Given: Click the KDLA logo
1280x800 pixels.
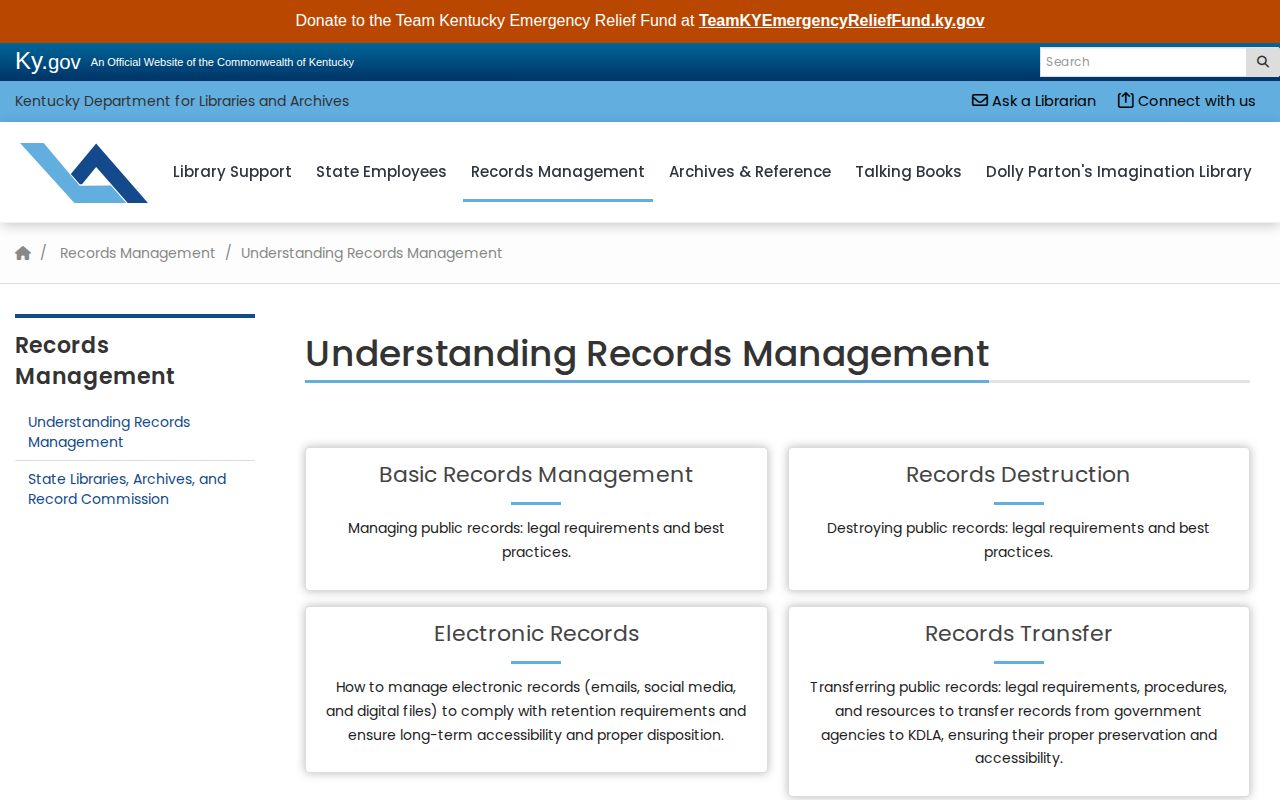Looking at the screenshot, I should tap(84, 172).
